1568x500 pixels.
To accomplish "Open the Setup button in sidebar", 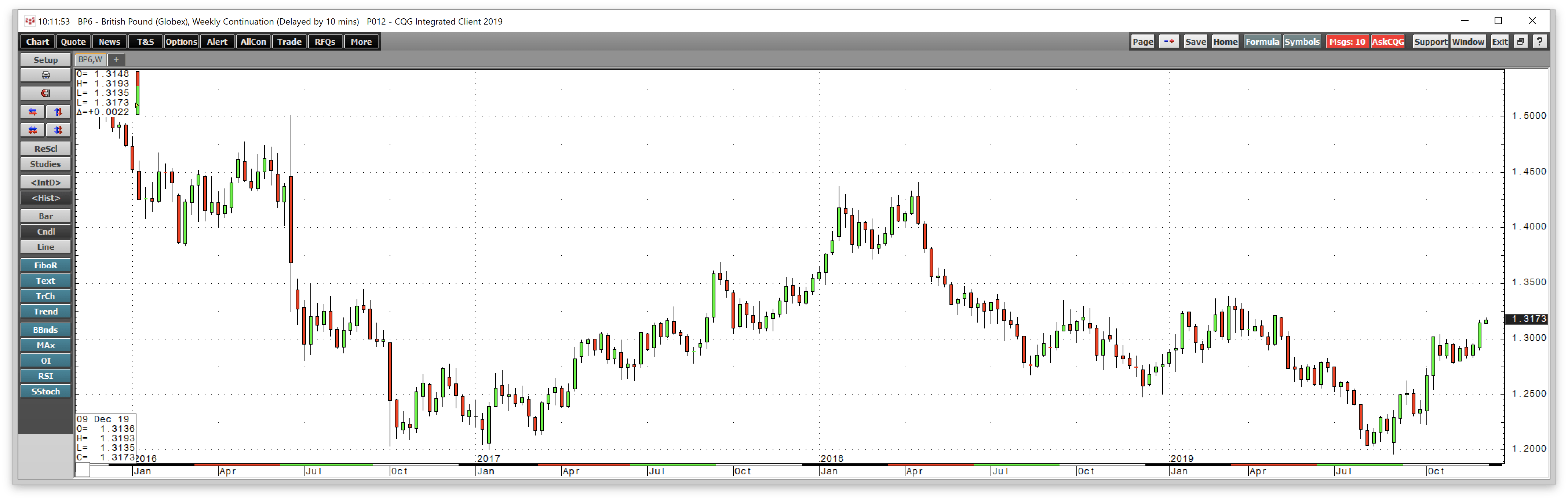I will (45, 60).
